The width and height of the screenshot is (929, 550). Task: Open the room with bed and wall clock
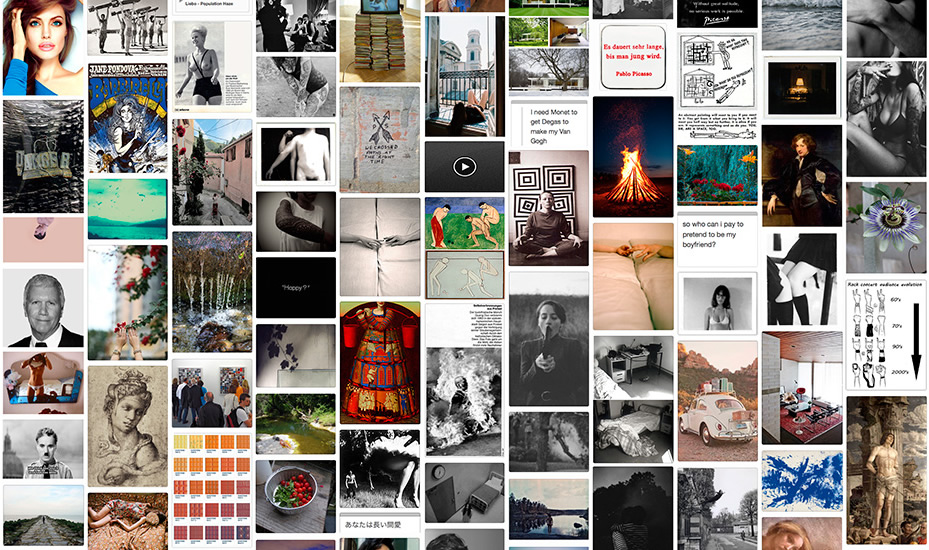click(464, 493)
